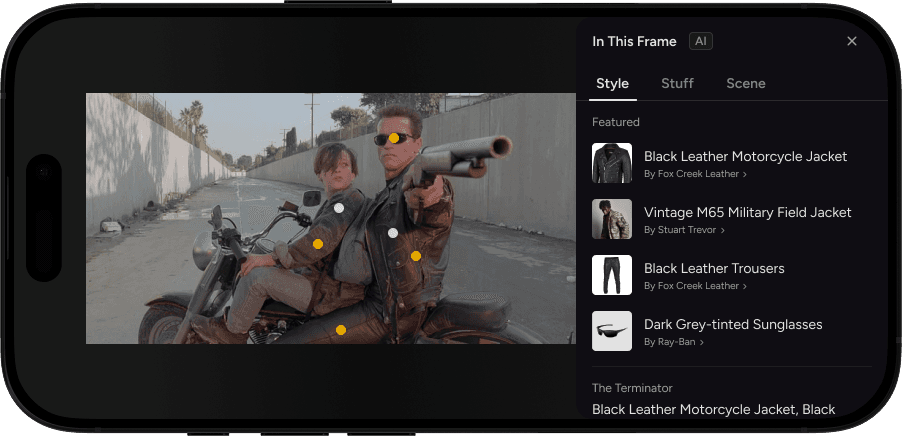Open Dark Grey-tinted Sunglasses thumbnail
This screenshot has height=436, width=902.
pos(612,331)
